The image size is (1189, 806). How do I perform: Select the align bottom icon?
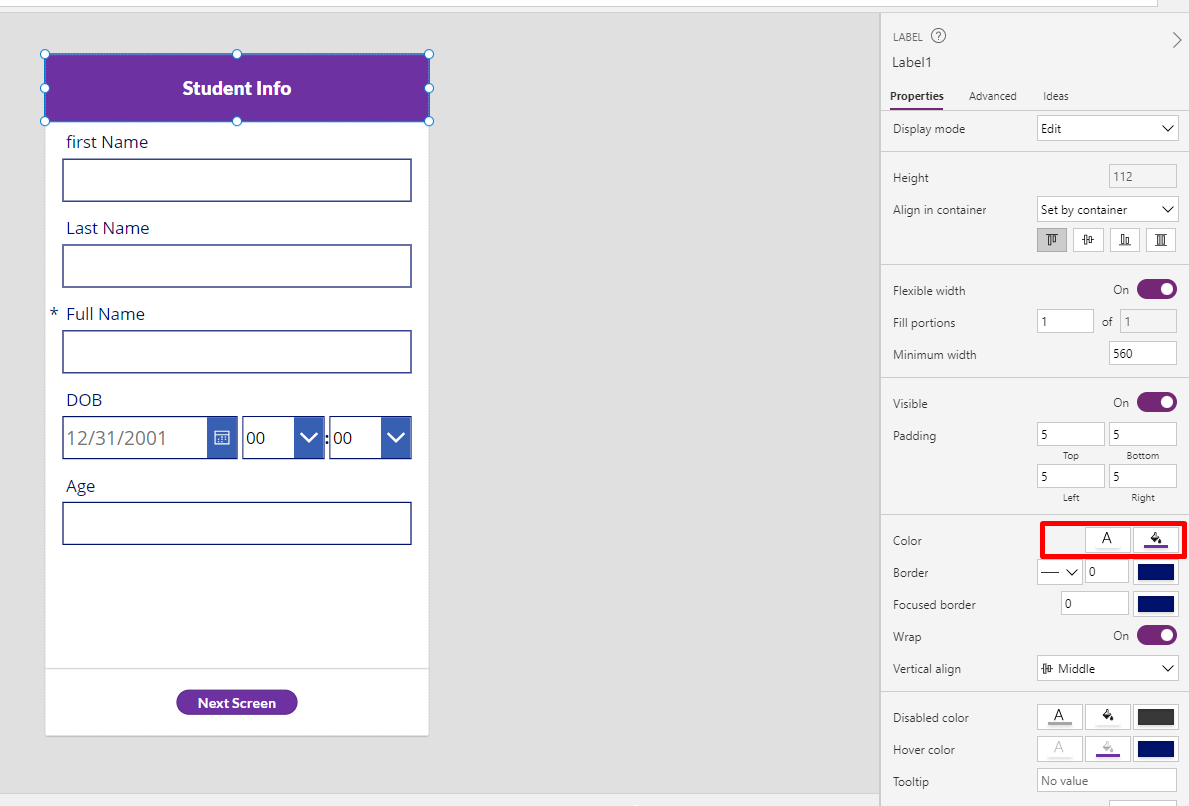[x=1125, y=240]
